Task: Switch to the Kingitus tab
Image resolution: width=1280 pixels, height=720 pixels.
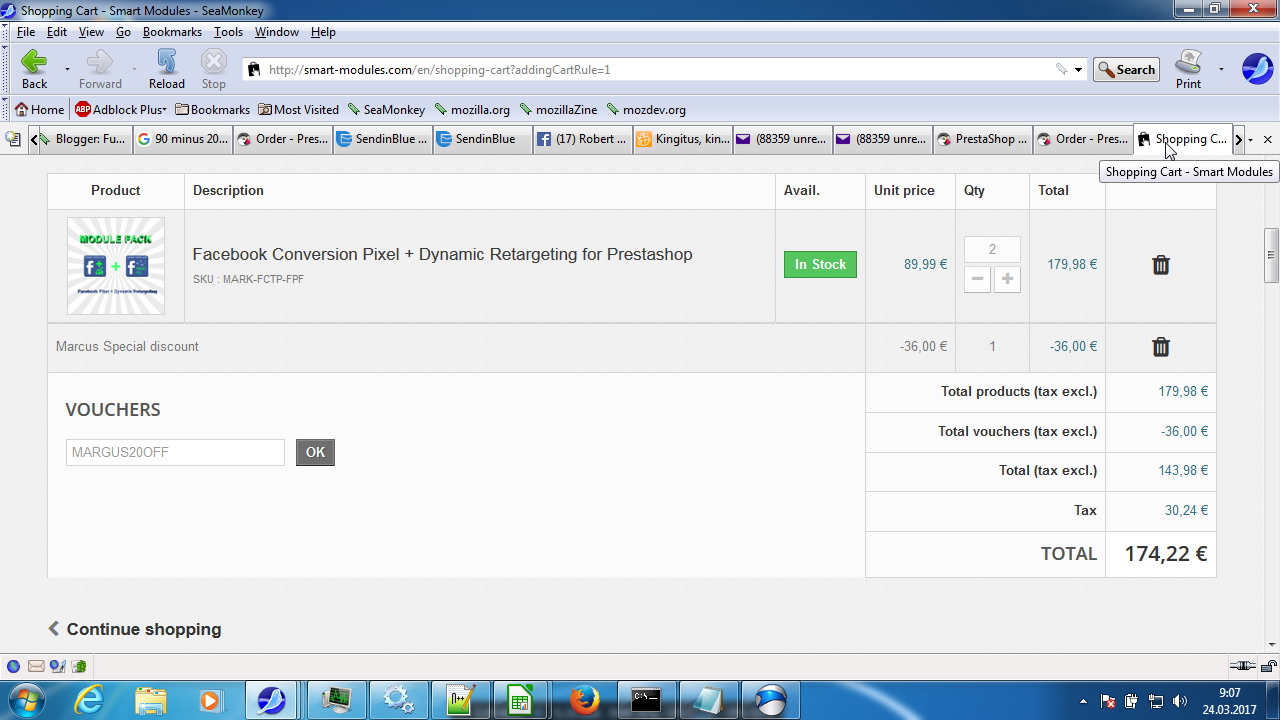Action: tap(683, 139)
